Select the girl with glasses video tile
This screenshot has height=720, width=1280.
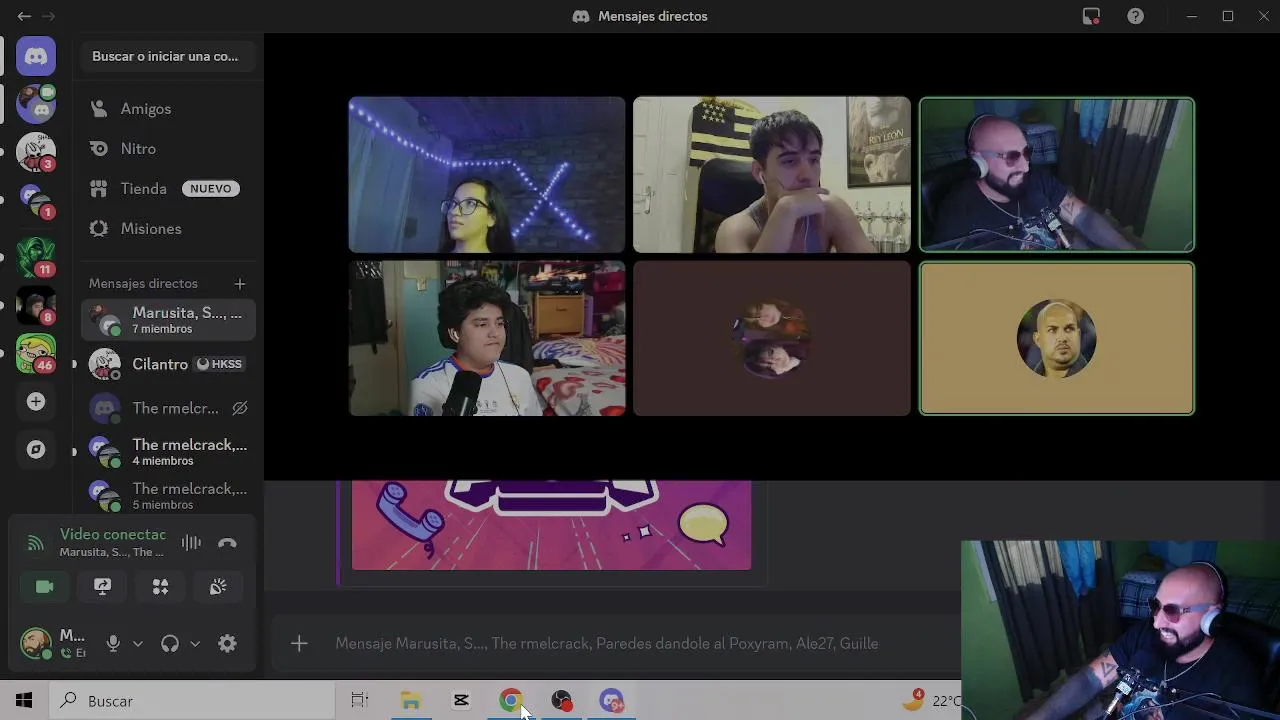[487, 174]
